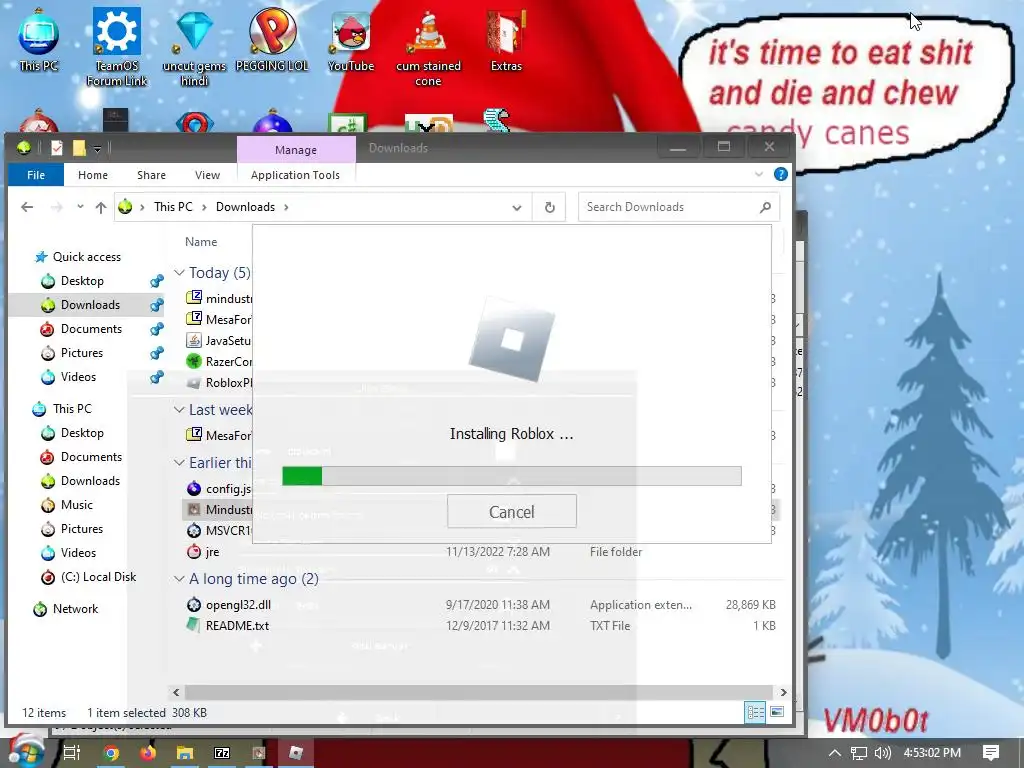
Task: Open 7-Zip from taskbar
Action: [222, 753]
